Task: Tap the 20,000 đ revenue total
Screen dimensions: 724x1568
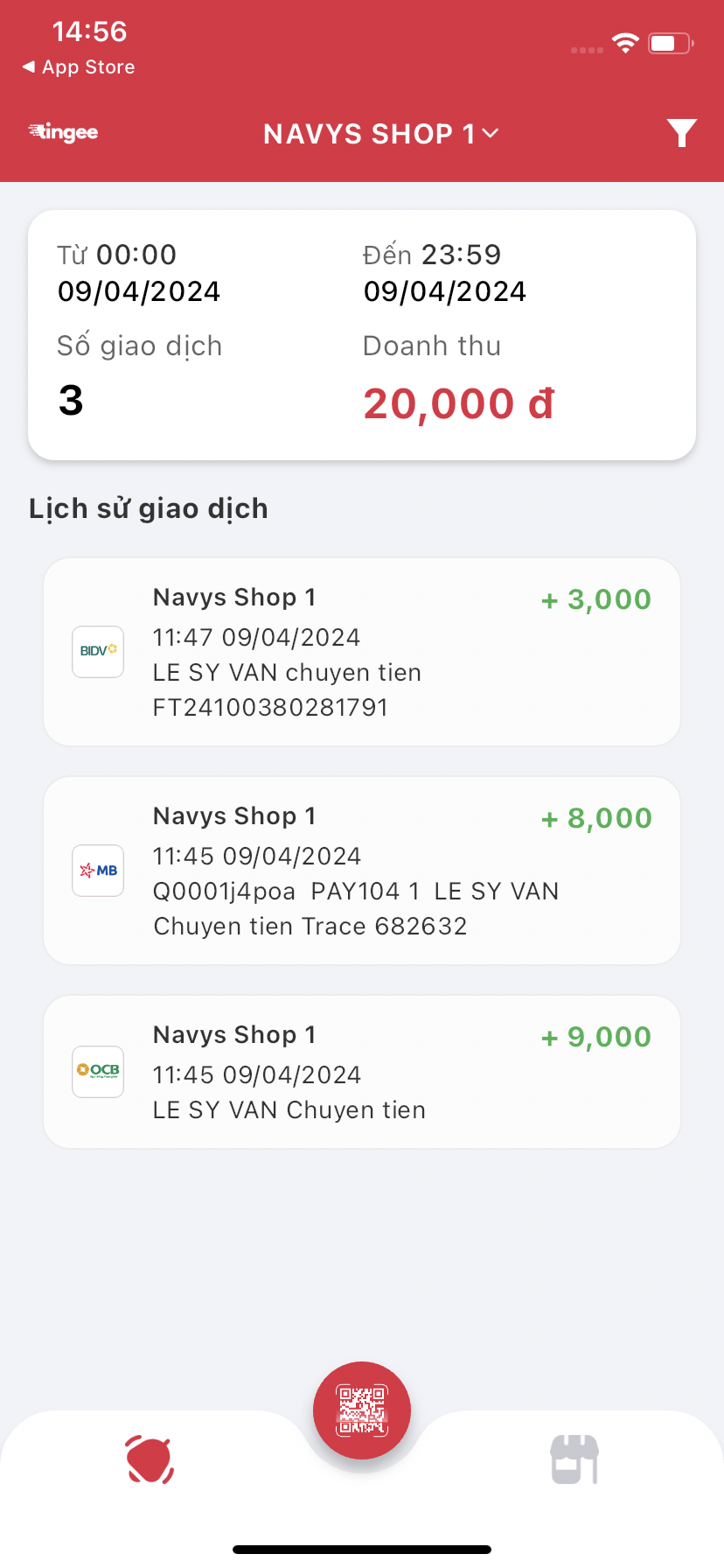Action: point(459,403)
